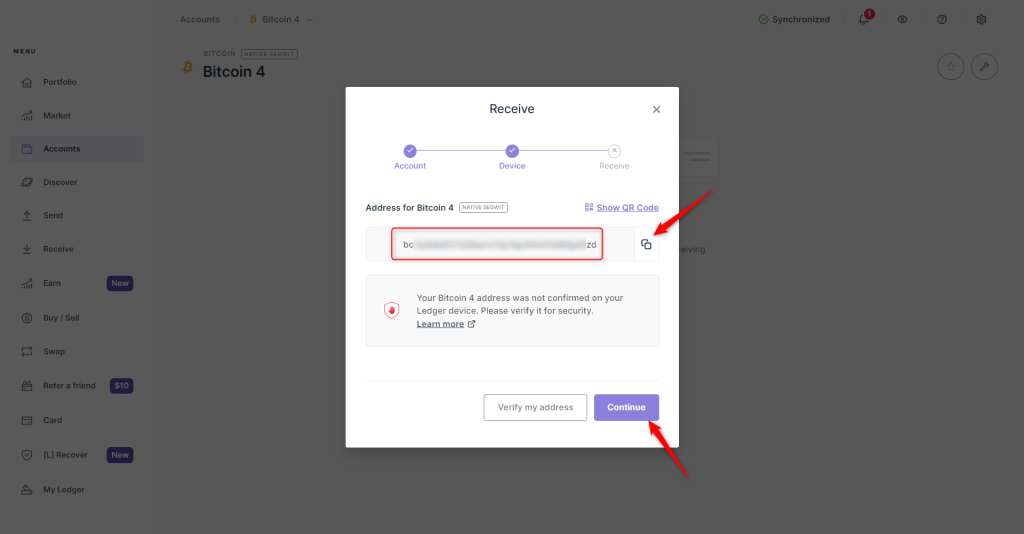Select the Bitcoin address field
1024x534 pixels.
497,245
